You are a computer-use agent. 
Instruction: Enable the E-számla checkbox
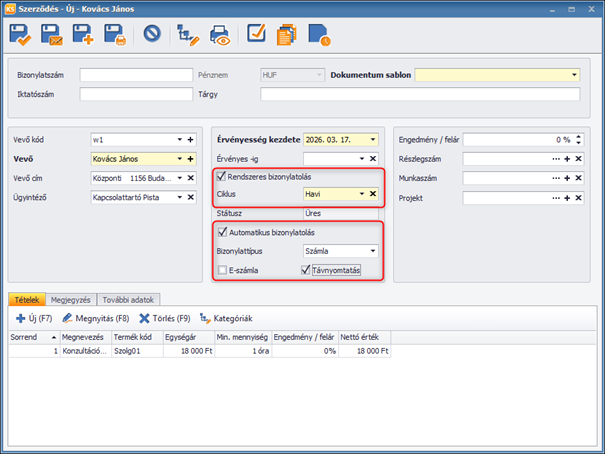point(222,270)
